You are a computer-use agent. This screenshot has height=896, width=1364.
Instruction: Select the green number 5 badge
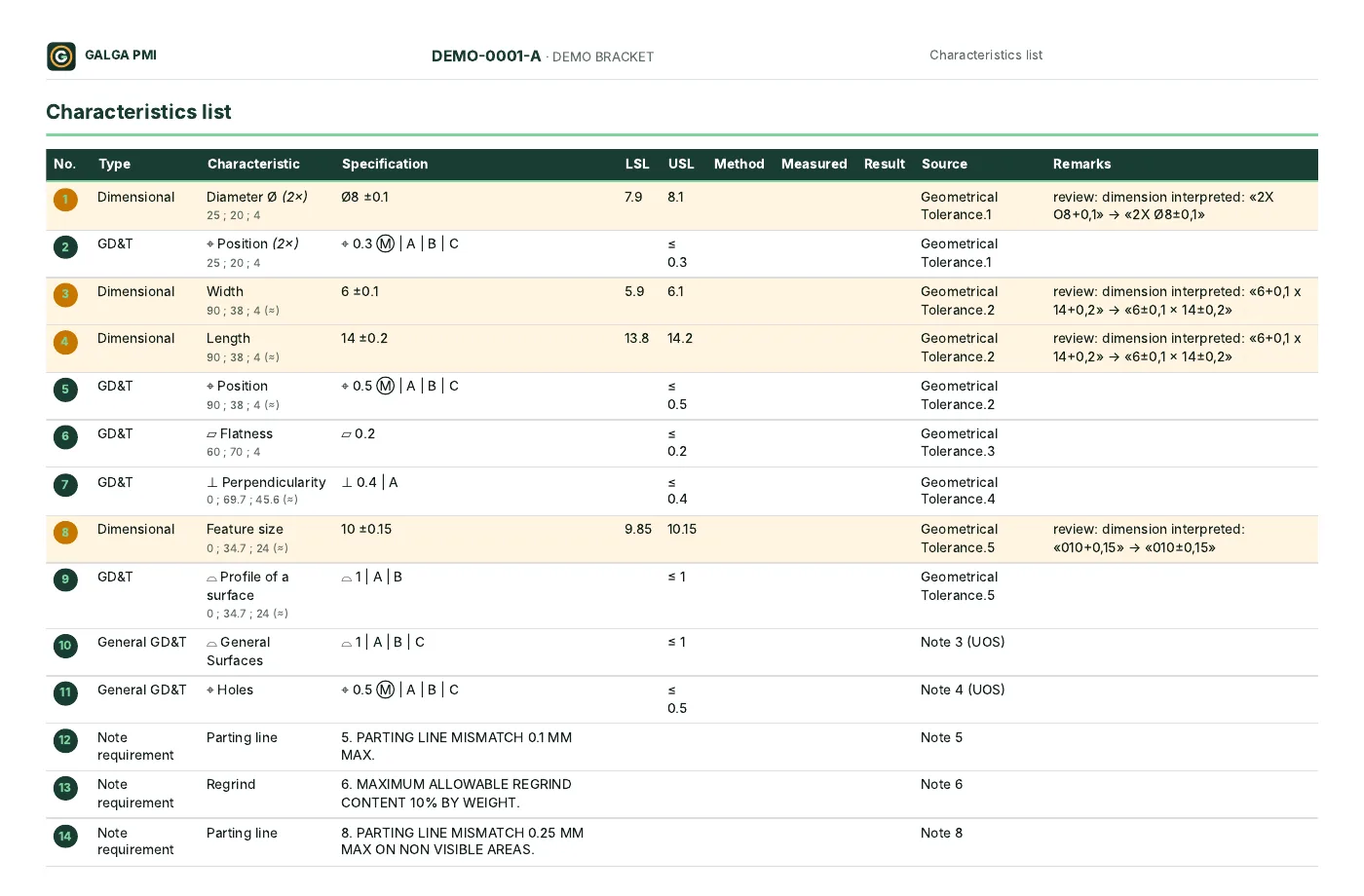pyautogui.click(x=65, y=390)
